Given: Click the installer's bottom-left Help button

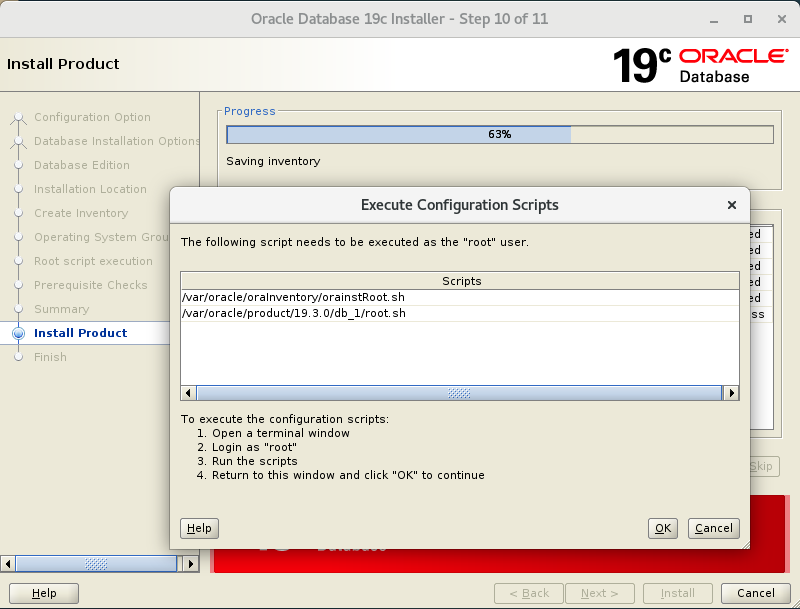Looking at the screenshot, I should click(x=43, y=593).
